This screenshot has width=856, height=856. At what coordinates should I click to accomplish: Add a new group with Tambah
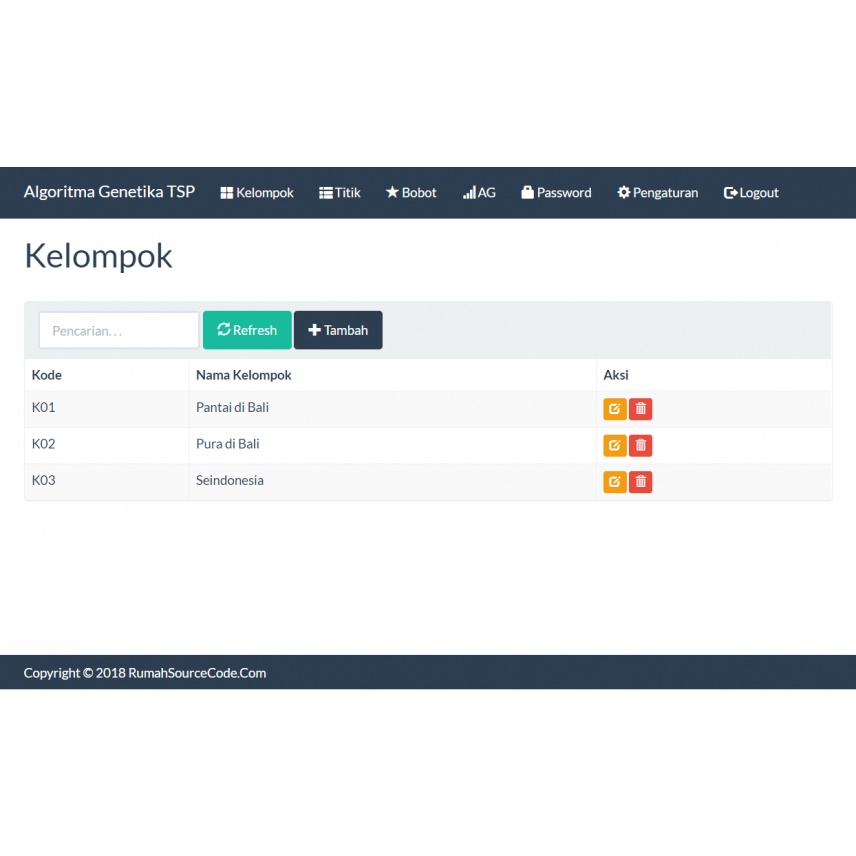point(338,330)
